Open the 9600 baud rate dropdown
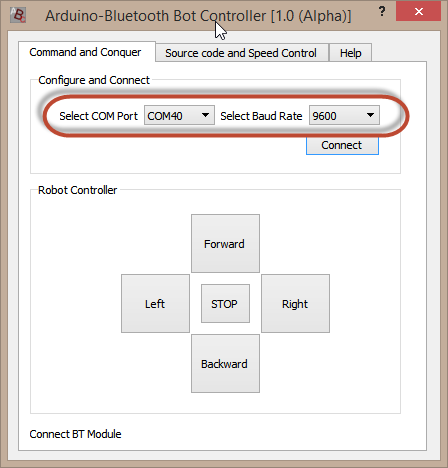The image size is (448, 468). click(344, 115)
